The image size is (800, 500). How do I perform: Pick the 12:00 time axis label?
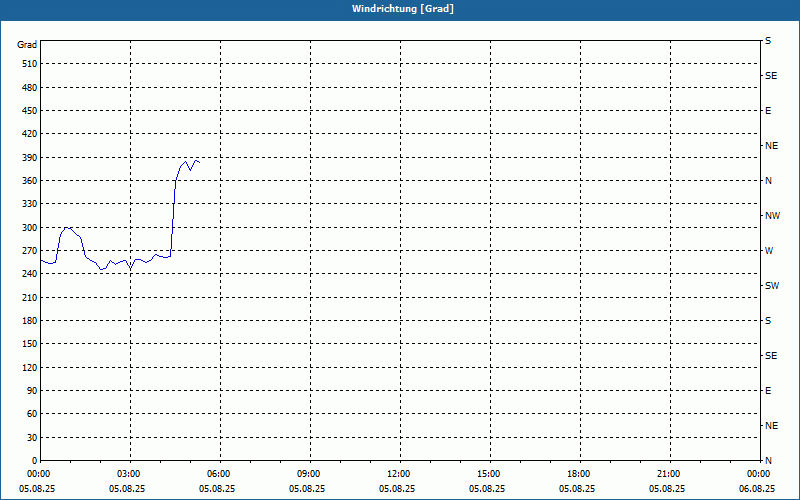coord(398,474)
